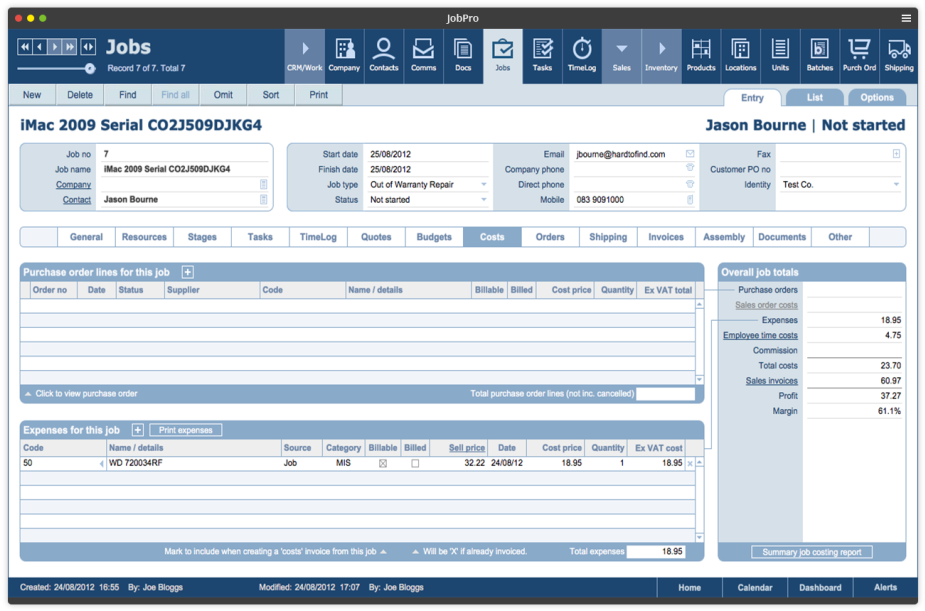Click the Mobile phone dial icon
The image size is (925, 611).
[690, 200]
